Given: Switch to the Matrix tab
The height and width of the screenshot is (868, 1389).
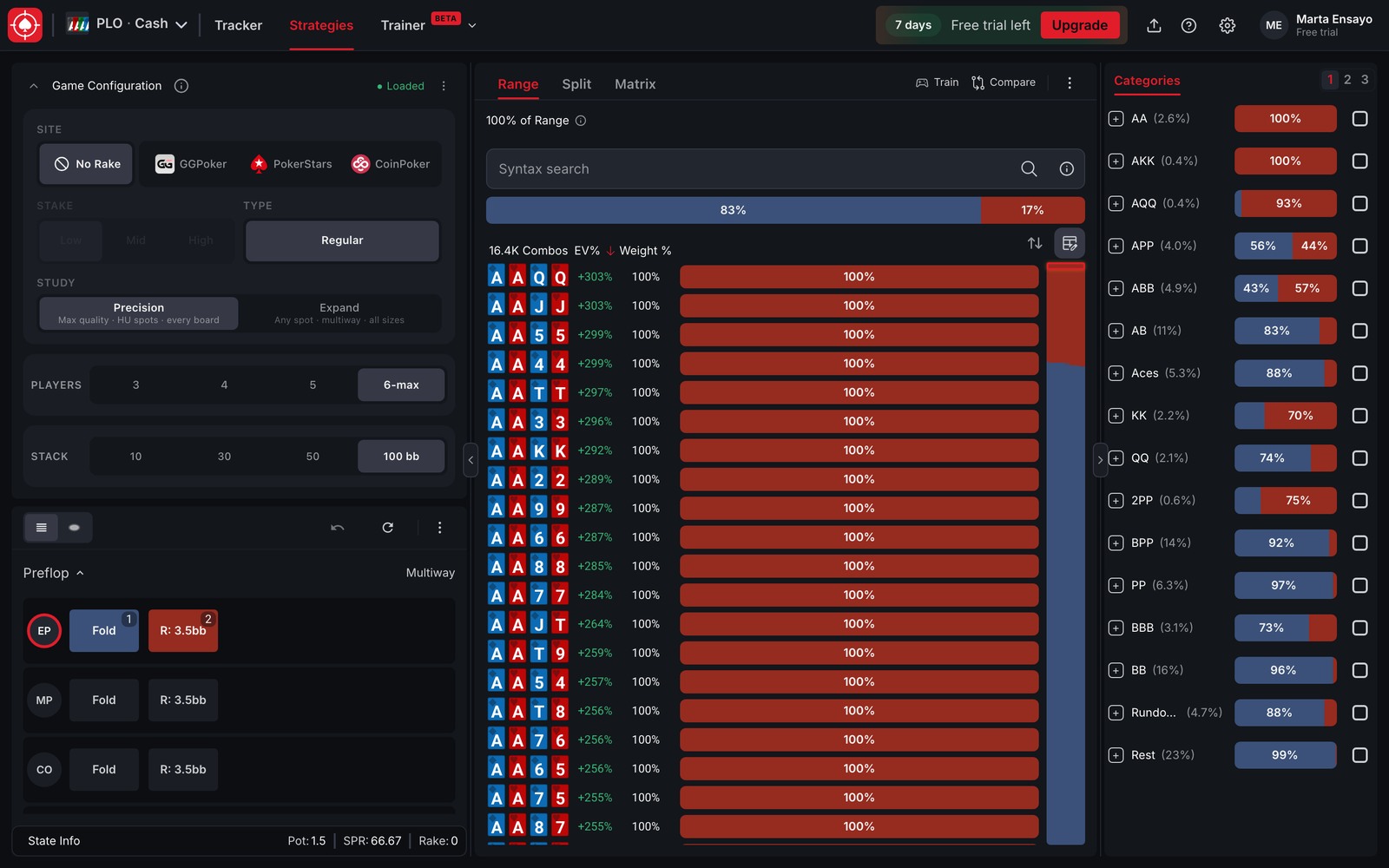Looking at the screenshot, I should click(635, 84).
